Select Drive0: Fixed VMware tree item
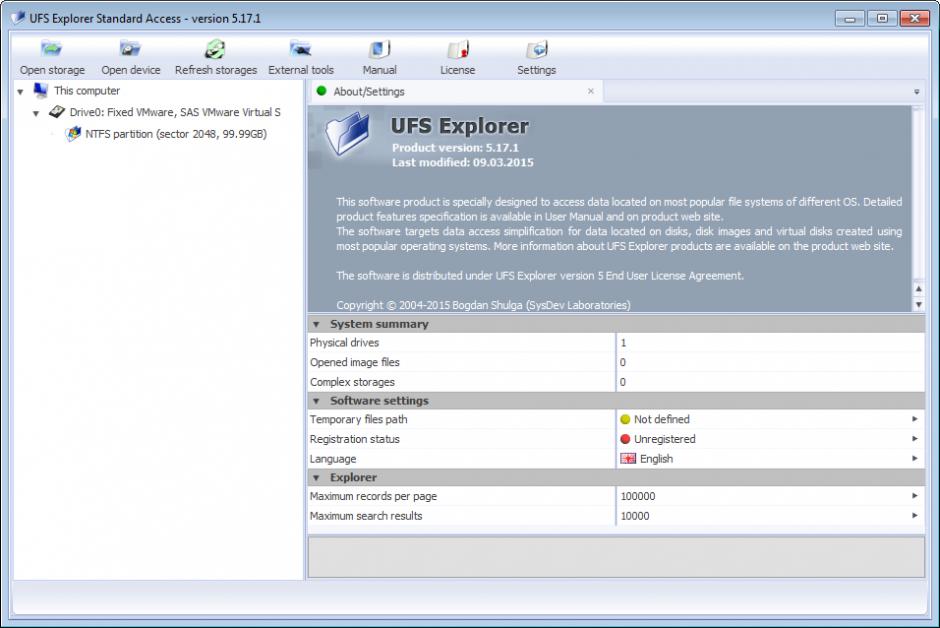The width and height of the screenshot is (940, 628). 175,112
